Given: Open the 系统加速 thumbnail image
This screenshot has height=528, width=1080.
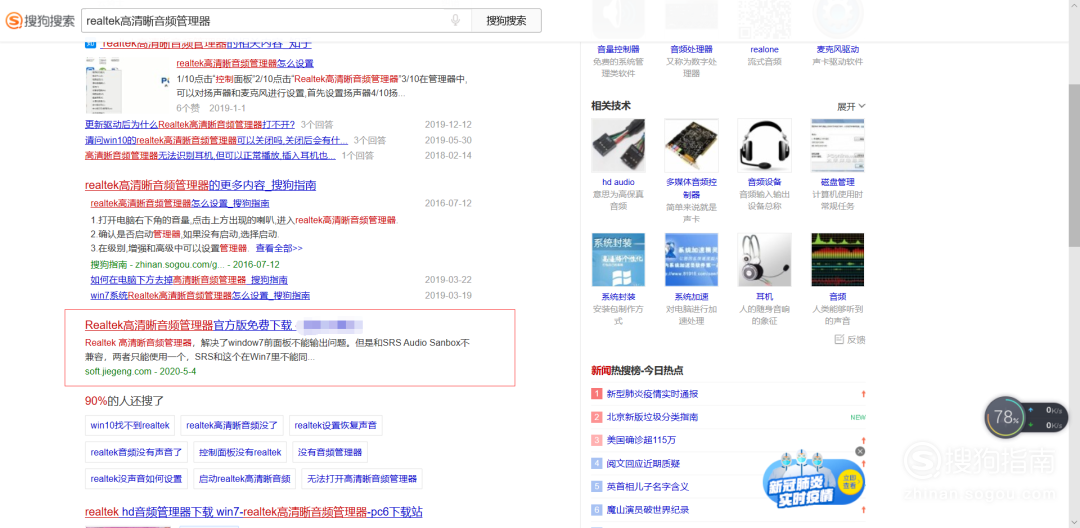Looking at the screenshot, I should [x=692, y=260].
